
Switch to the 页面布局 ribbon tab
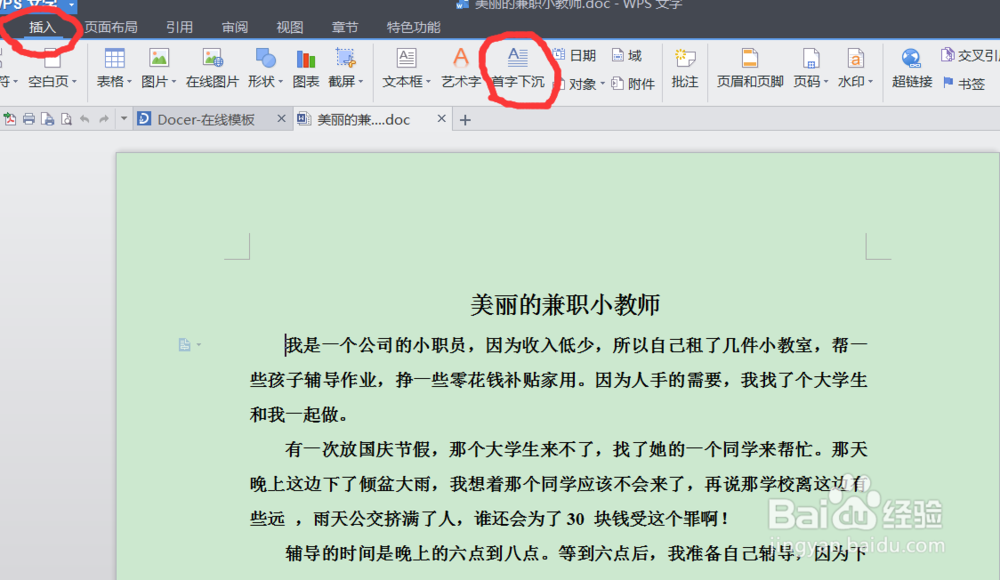tap(112, 27)
